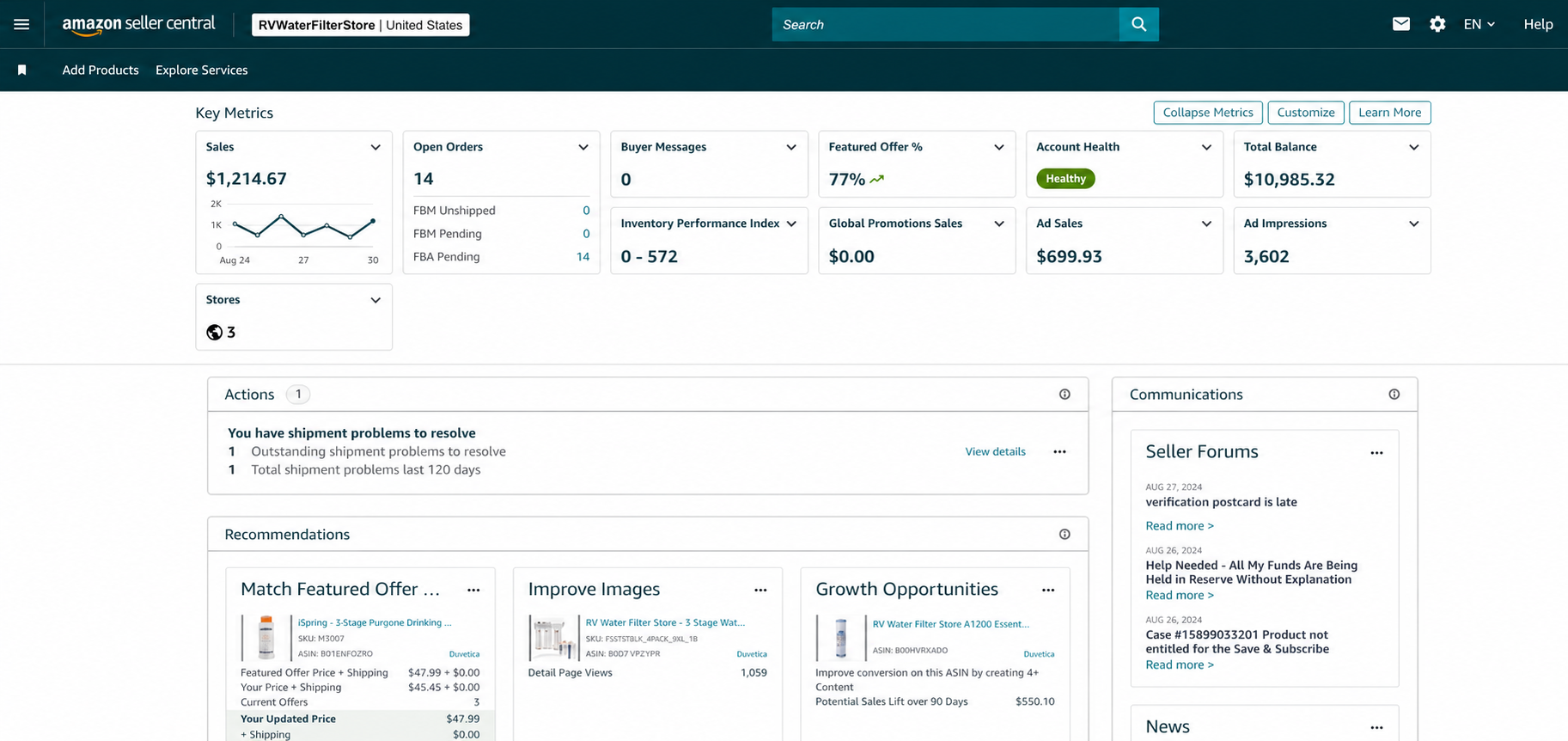Click the $10,985.32 total balance value

pyautogui.click(x=1290, y=179)
